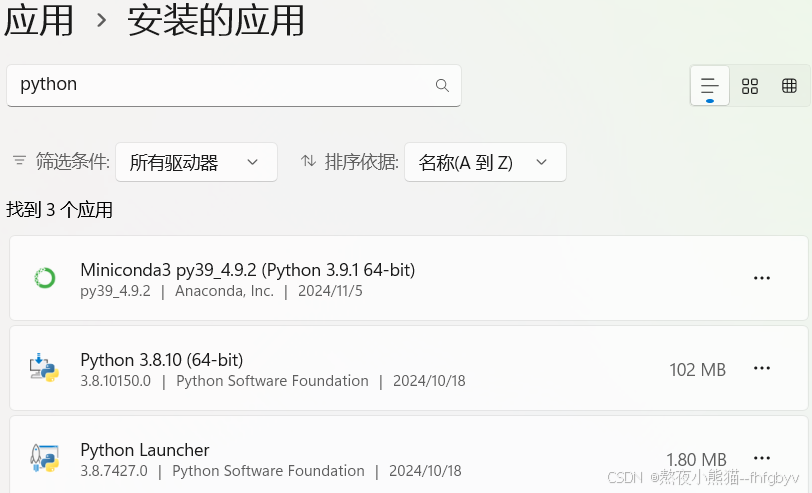Switch to grid view layout

[x=749, y=86]
